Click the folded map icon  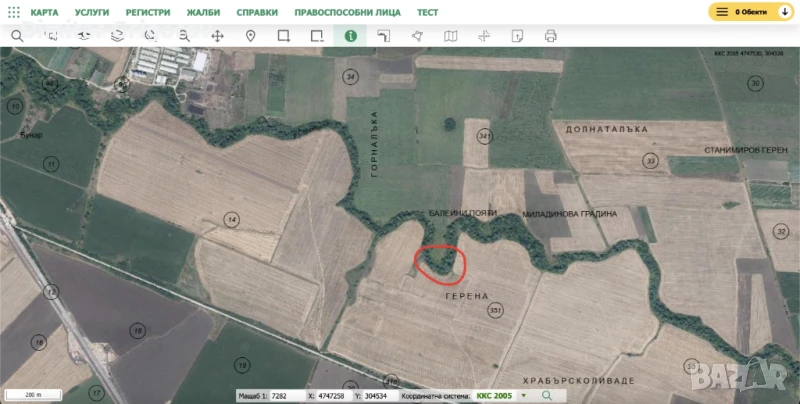[x=451, y=35]
